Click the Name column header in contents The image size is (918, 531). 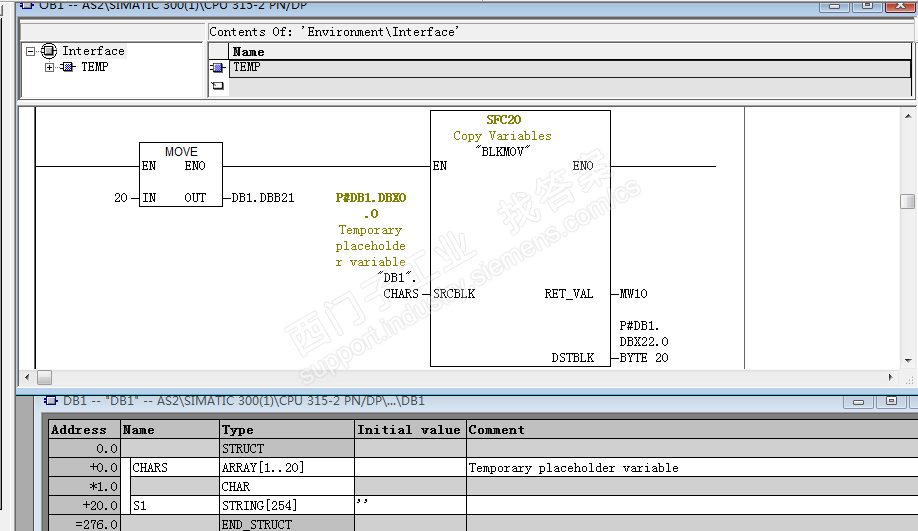click(248, 51)
